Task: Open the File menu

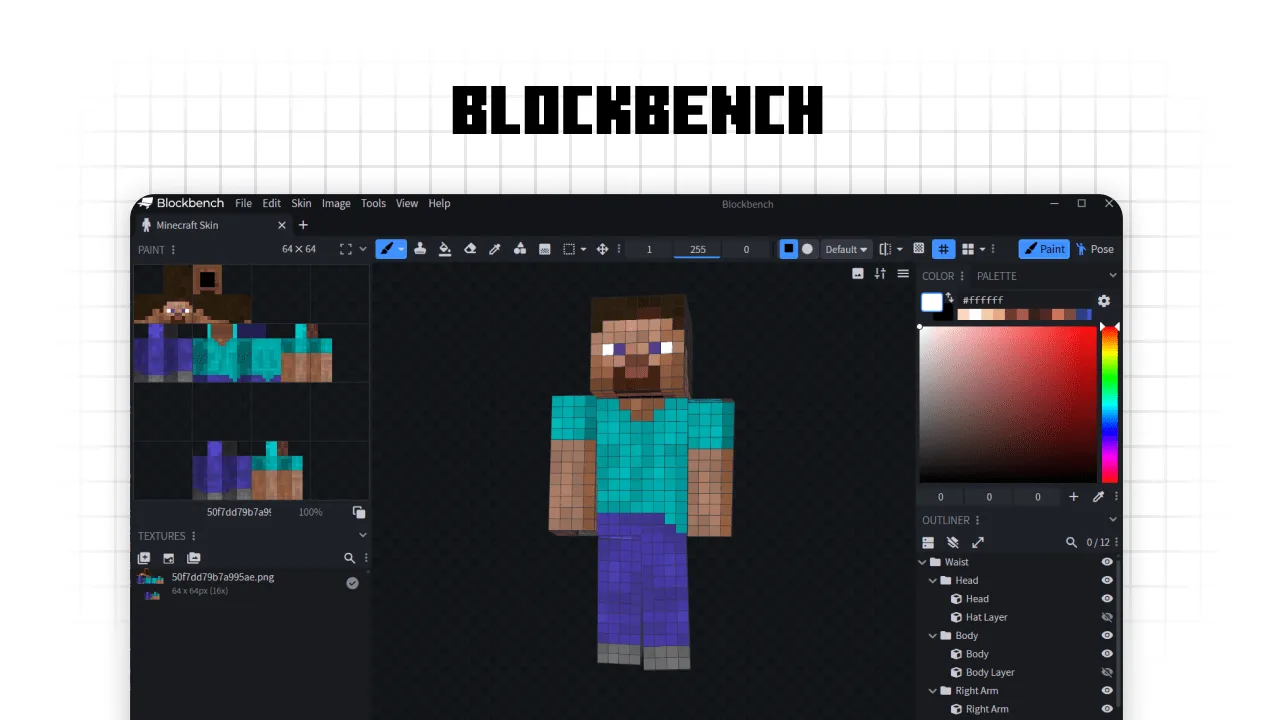Action: (244, 203)
